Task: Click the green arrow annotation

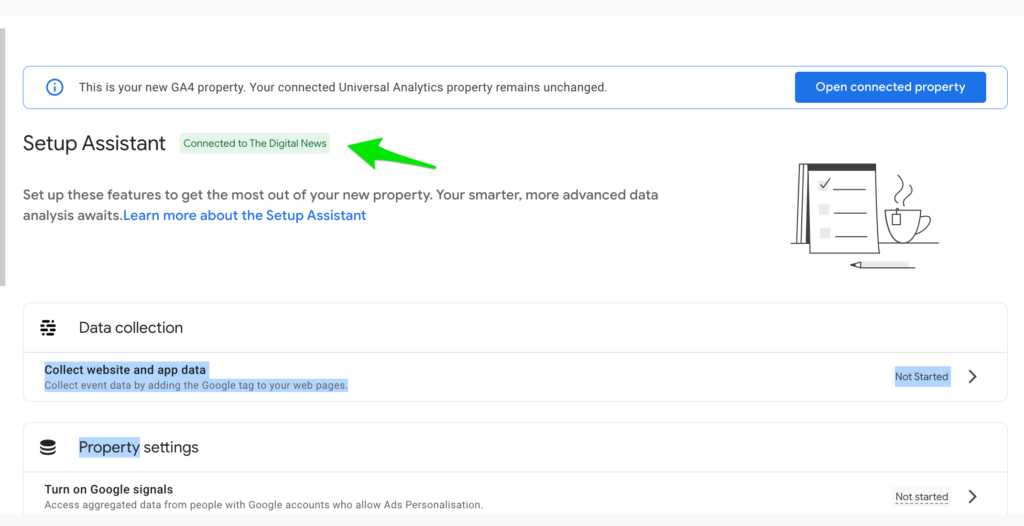Action: pyautogui.click(x=391, y=154)
